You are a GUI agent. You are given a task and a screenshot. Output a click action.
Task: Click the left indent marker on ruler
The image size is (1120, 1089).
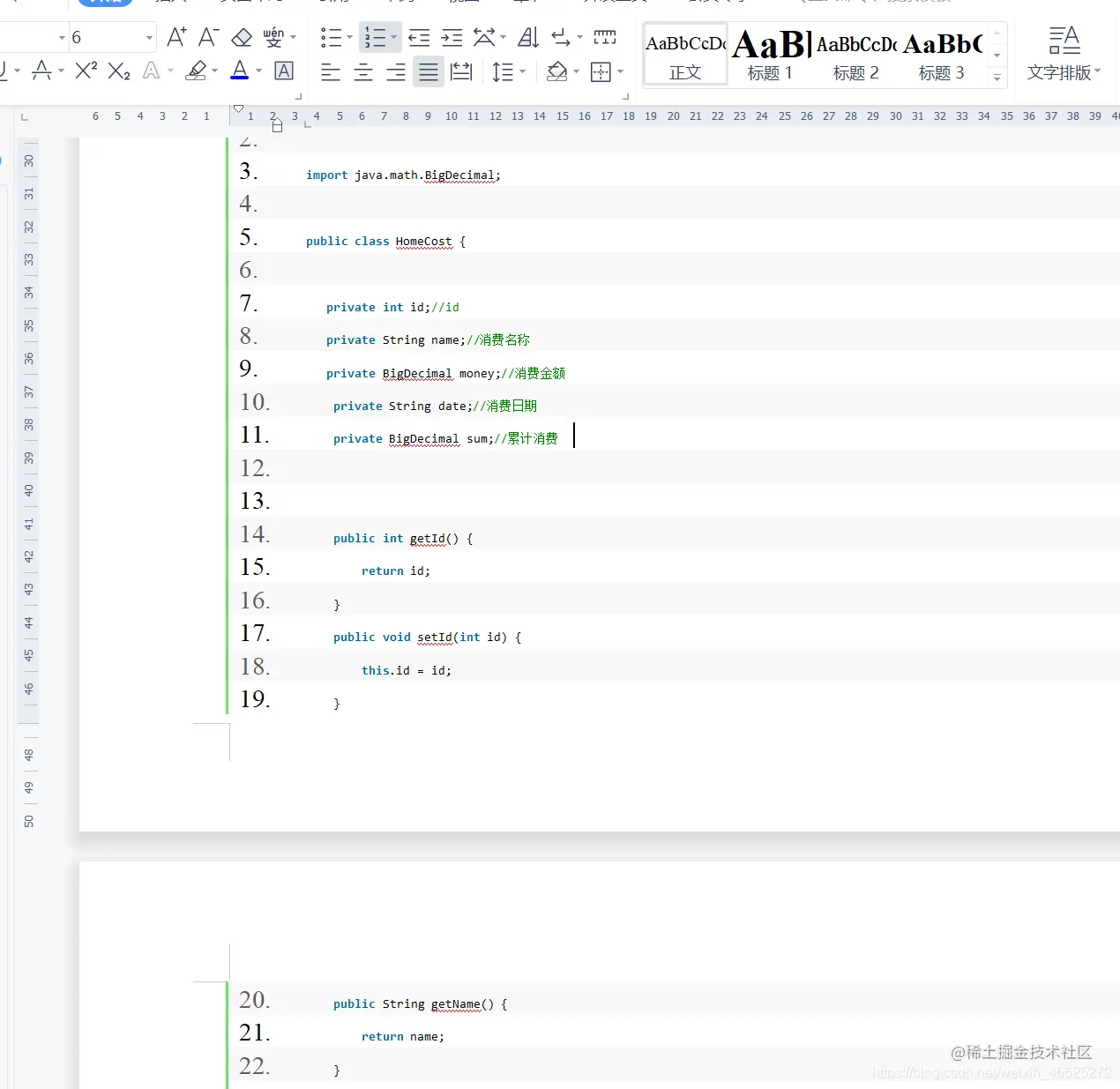coord(277,127)
